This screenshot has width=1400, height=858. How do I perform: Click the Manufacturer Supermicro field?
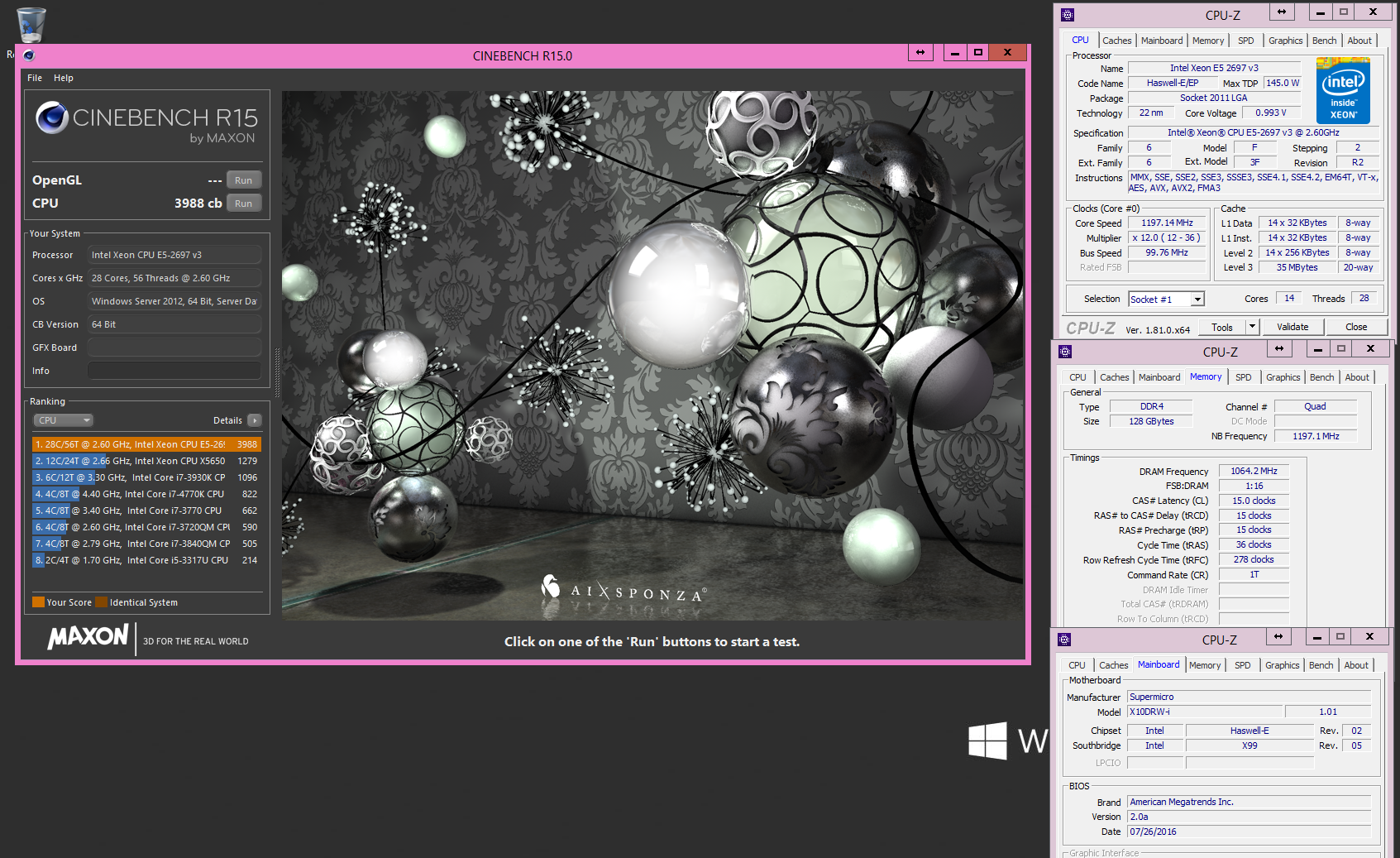point(1249,697)
